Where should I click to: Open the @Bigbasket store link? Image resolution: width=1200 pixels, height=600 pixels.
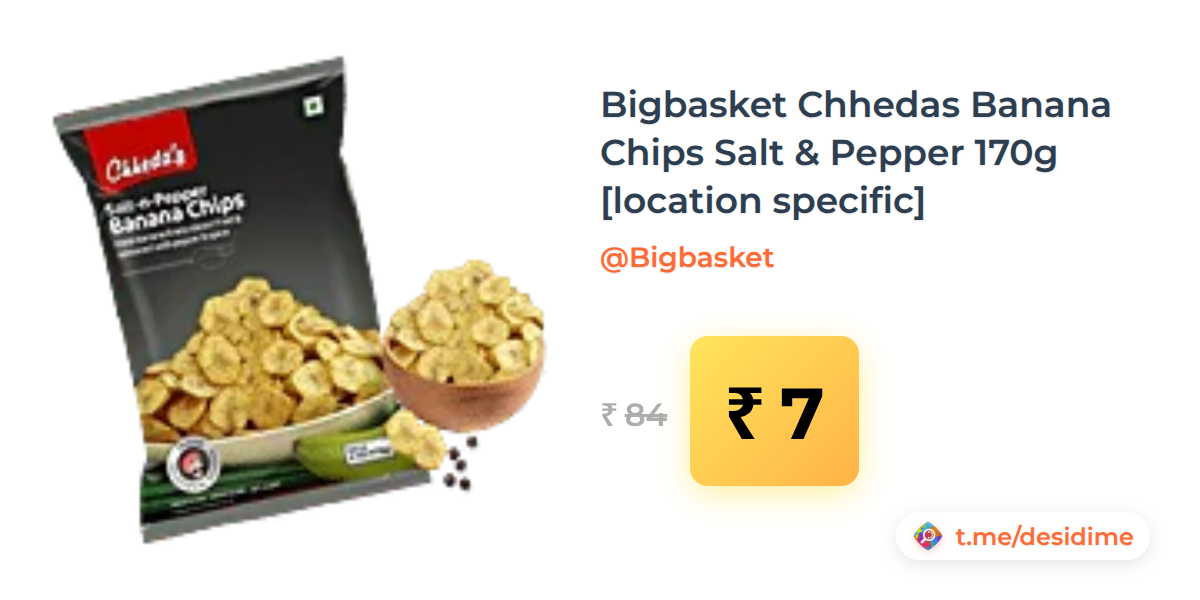pos(687,258)
